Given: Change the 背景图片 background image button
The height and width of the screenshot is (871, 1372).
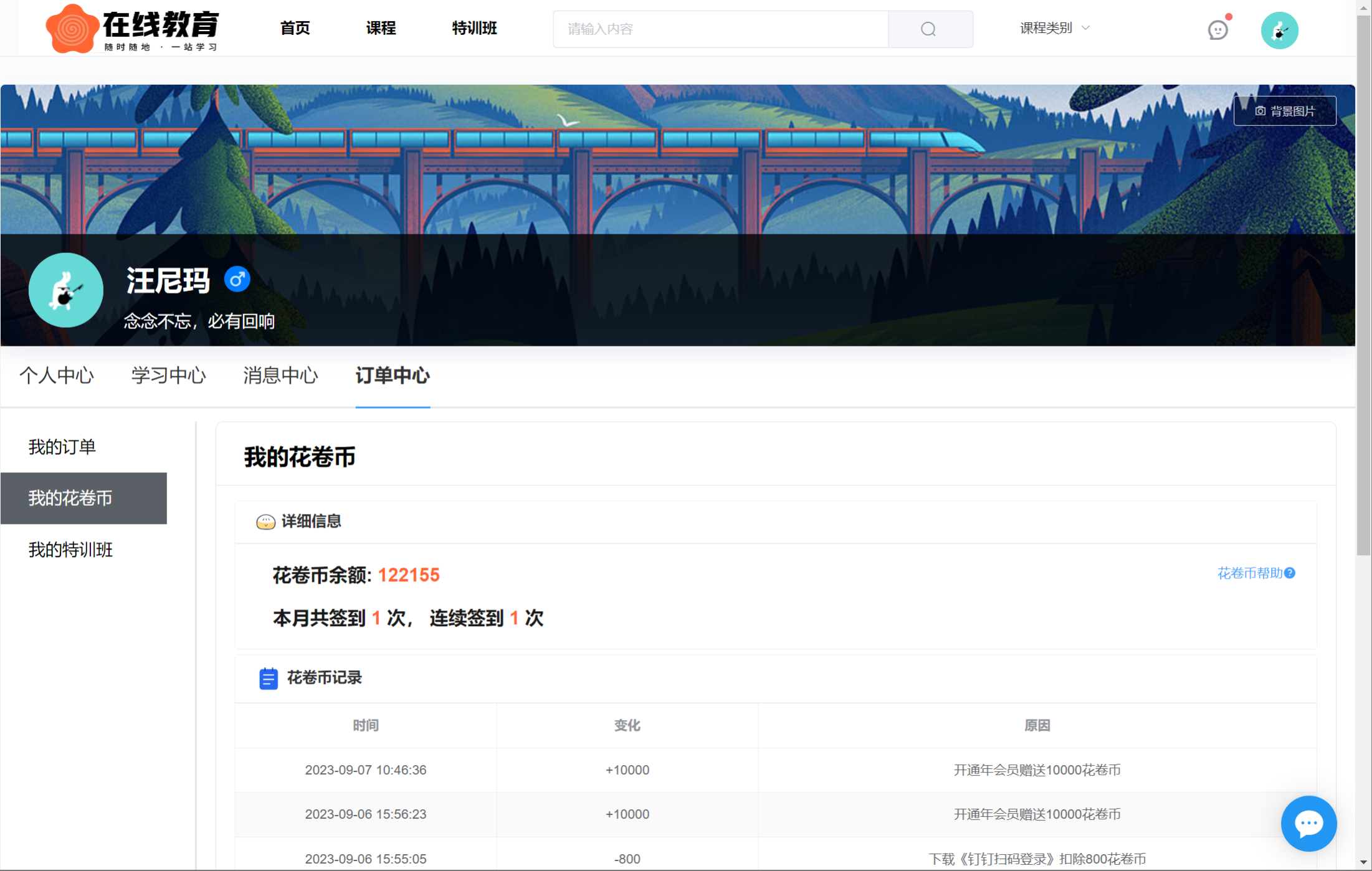Looking at the screenshot, I should [x=1284, y=111].
